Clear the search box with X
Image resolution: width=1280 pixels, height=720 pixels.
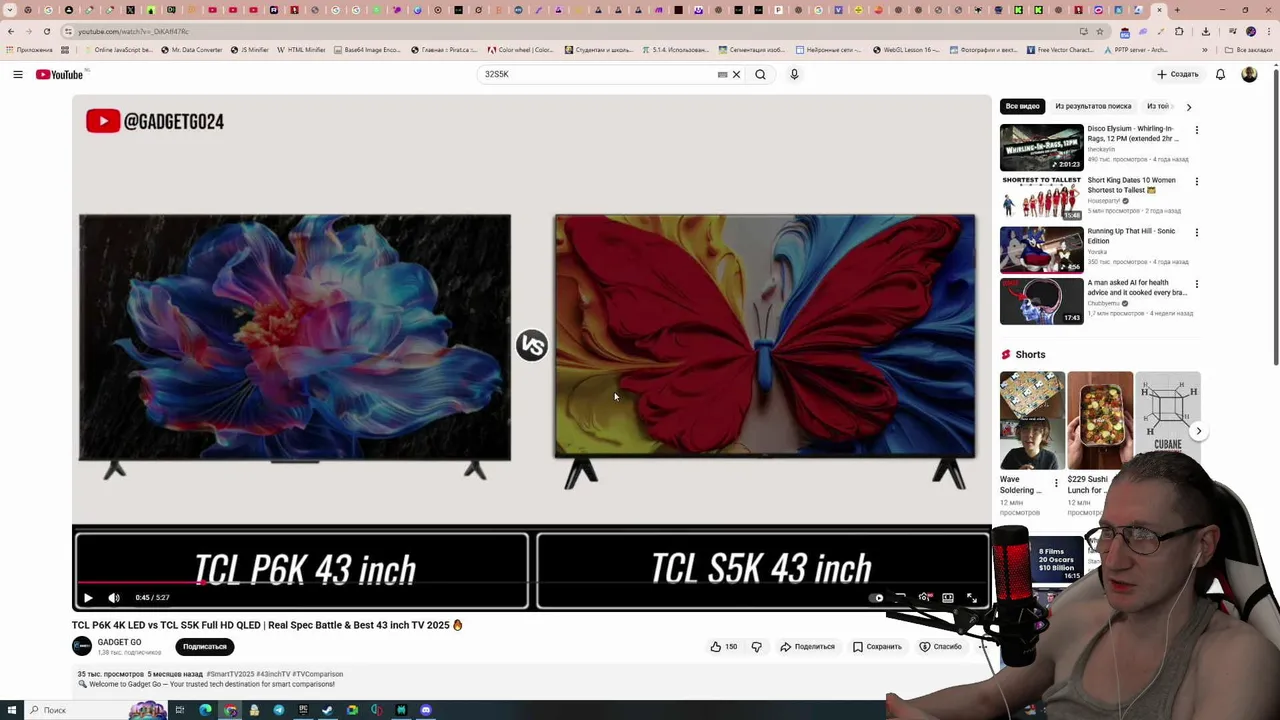coord(736,74)
